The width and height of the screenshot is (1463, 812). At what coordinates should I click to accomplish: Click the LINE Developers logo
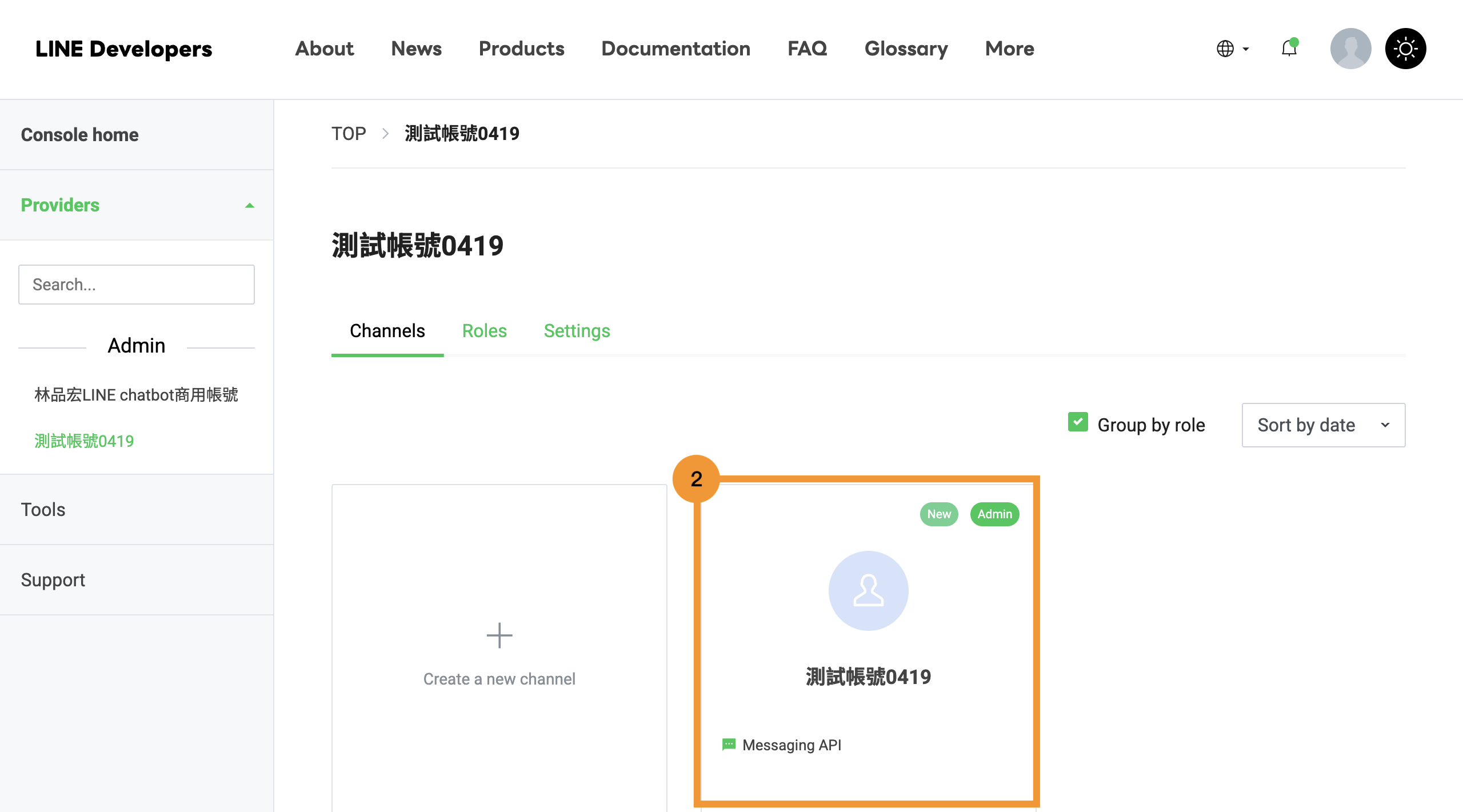(123, 49)
